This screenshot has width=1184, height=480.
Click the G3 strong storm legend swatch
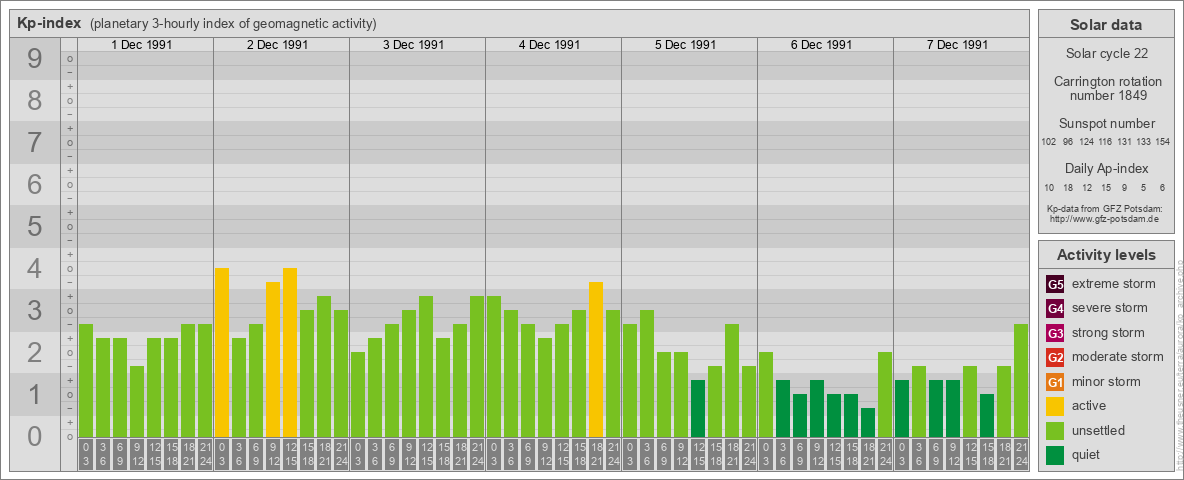click(1055, 333)
